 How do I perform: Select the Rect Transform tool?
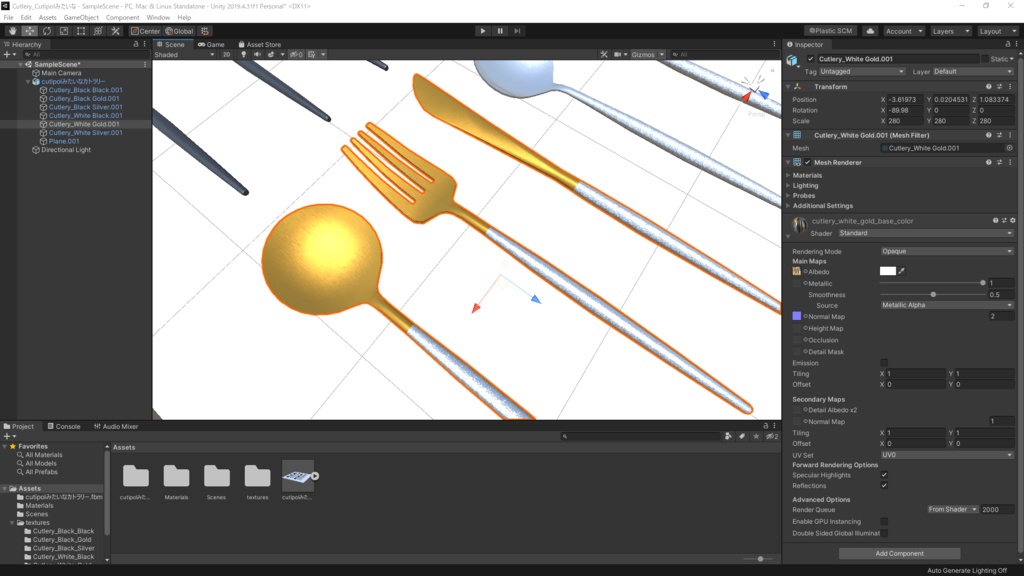[80, 31]
